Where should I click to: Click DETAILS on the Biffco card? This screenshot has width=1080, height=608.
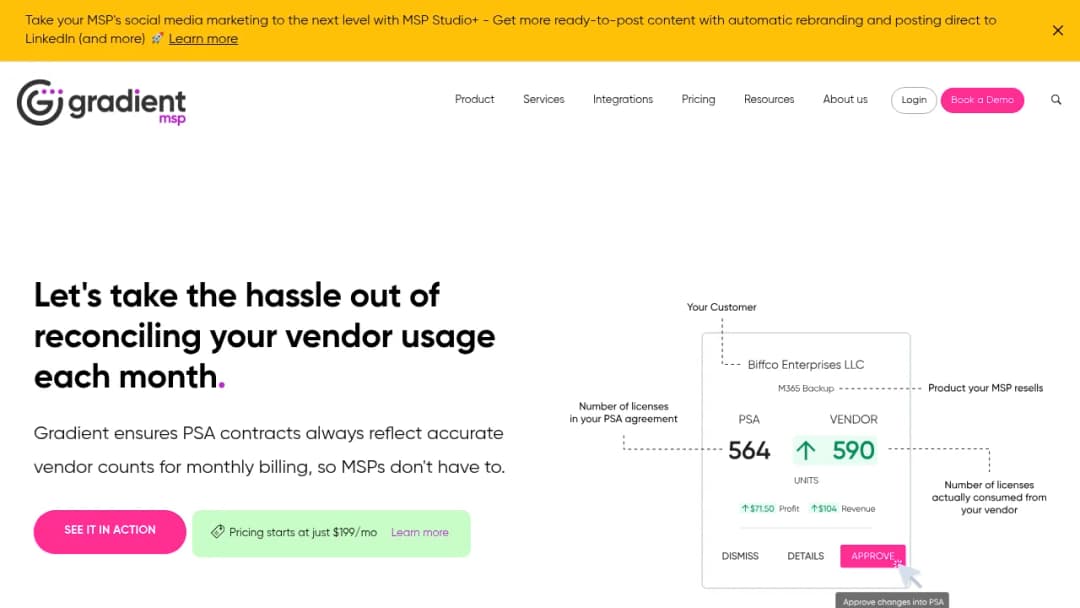pos(805,556)
